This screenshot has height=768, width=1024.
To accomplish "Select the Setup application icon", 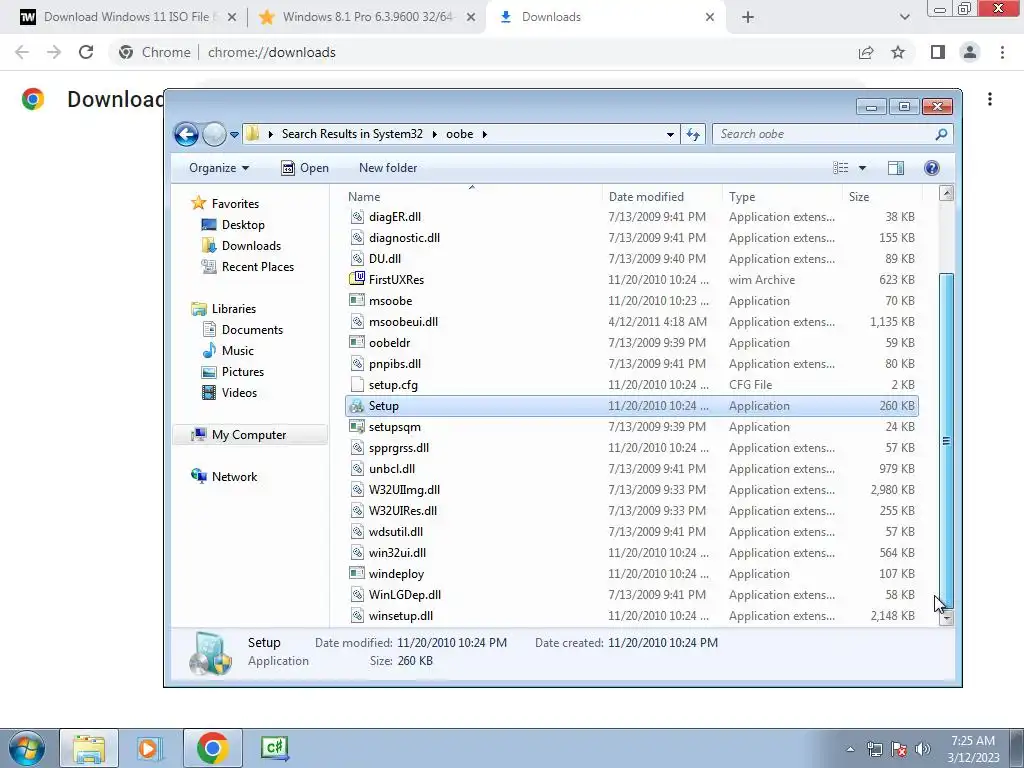I will pos(357,406).
